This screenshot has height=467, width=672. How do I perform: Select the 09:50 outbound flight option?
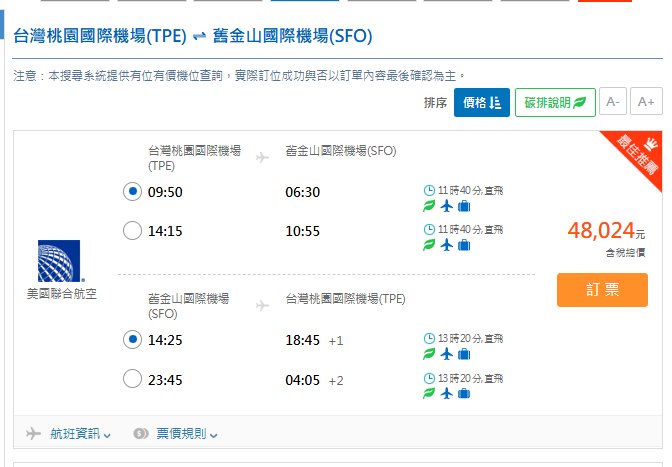[132, 192]
